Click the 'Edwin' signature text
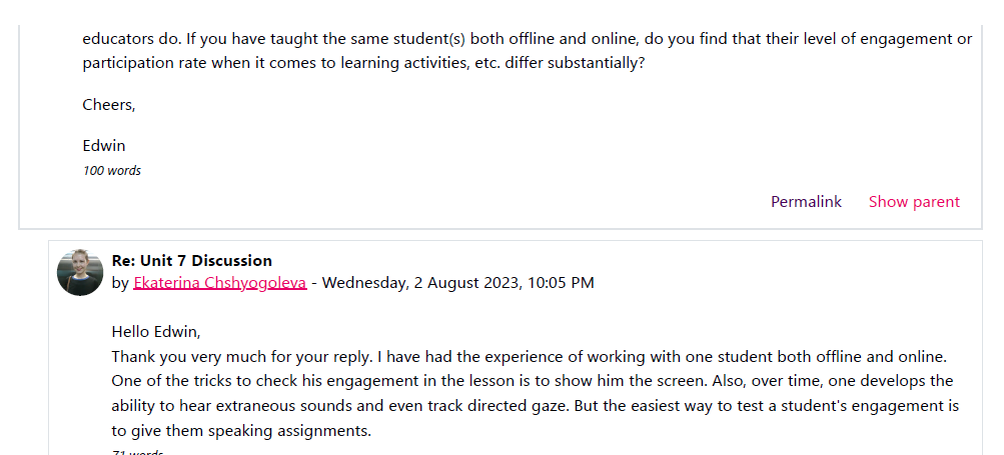1004x455 pixels. click(x=104, y=146)
